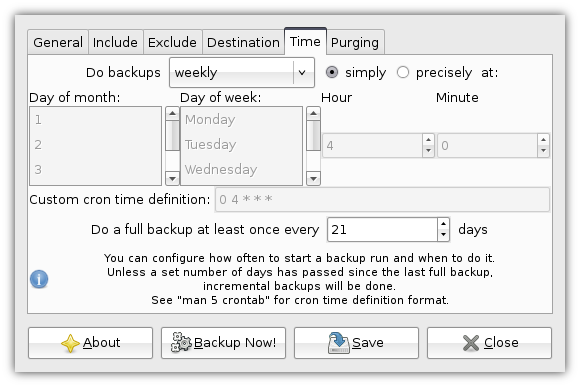Select the simply radio button
This screenshot has height=387, width=580.
(331, 72)
